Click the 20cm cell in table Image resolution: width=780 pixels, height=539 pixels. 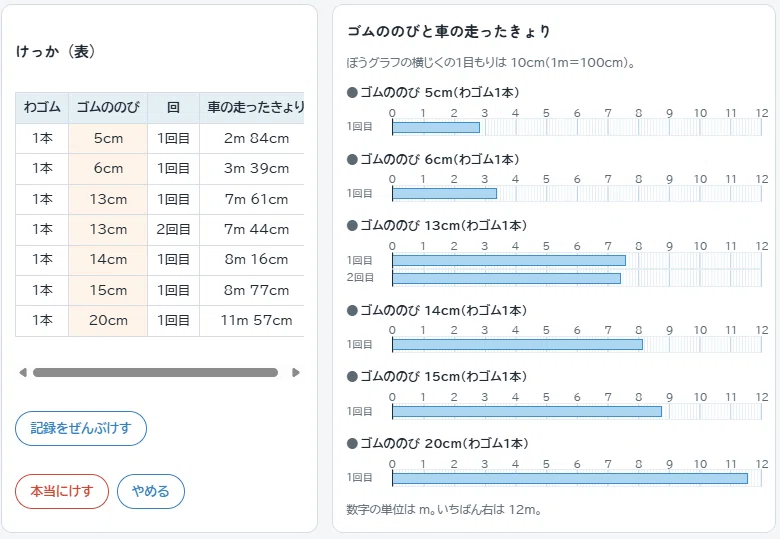pos(108,321)
